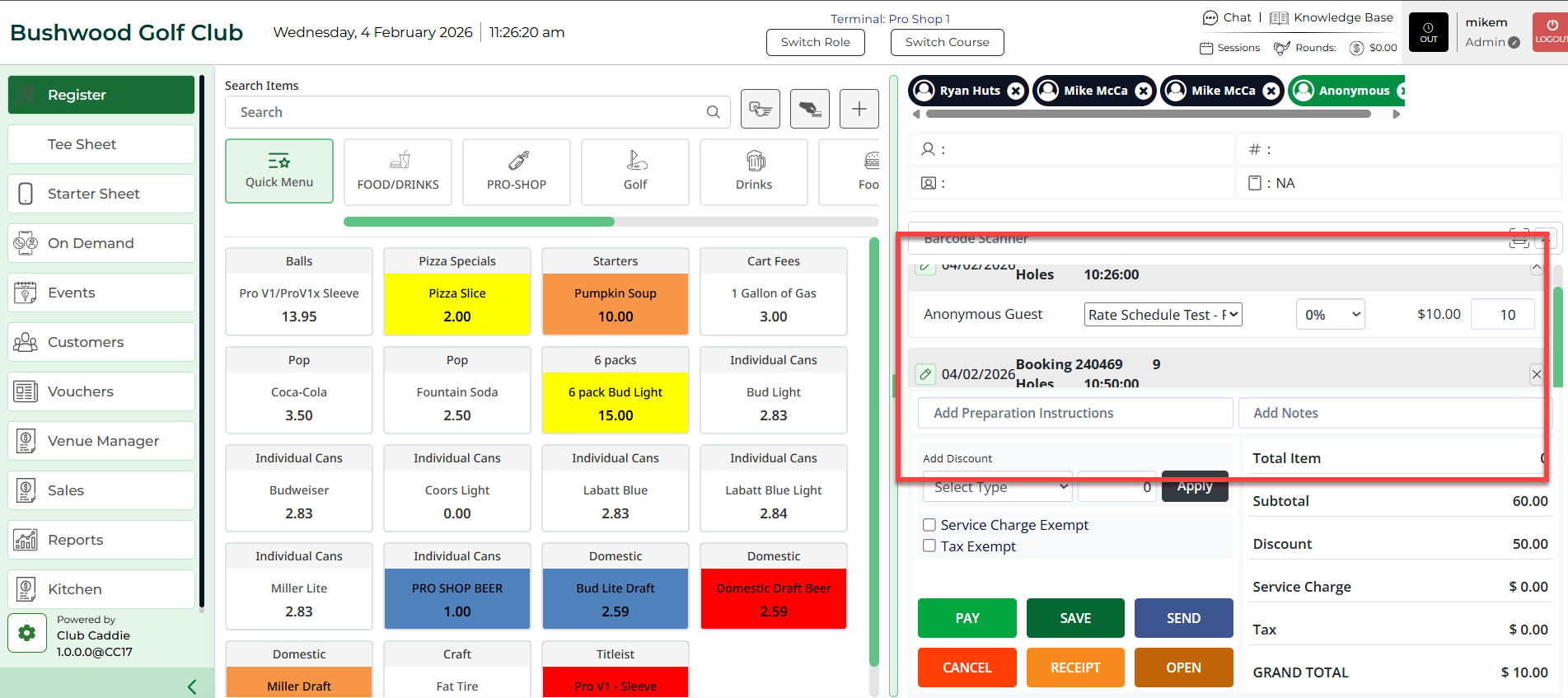This screenshot has height=698, width=1568.
Task: Expand the 0% discount dropdown
Action: 1330,314
